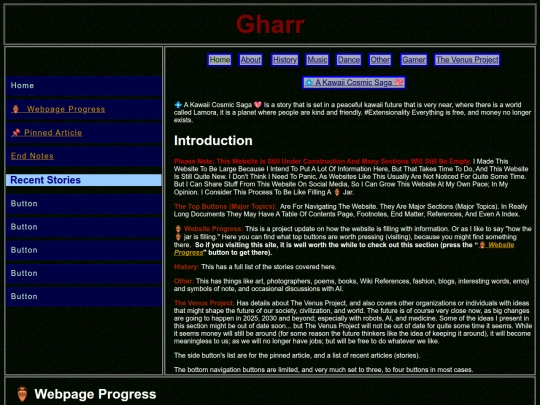Click 'The Top Buttons (Major Topics):' label
This screenshot has height=405, width=540.
225,207
